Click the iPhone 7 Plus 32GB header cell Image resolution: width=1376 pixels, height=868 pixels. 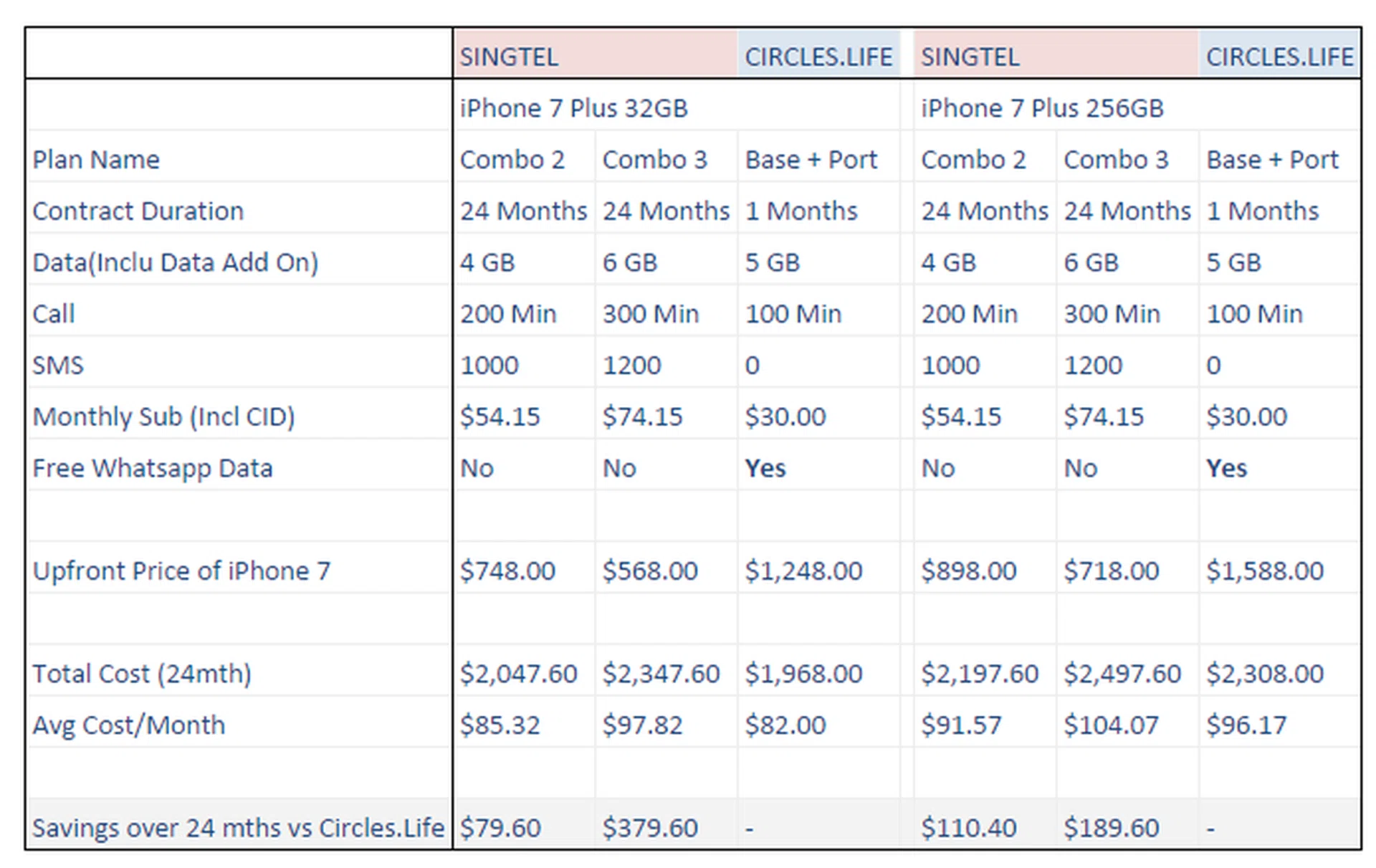coord(573,108)
